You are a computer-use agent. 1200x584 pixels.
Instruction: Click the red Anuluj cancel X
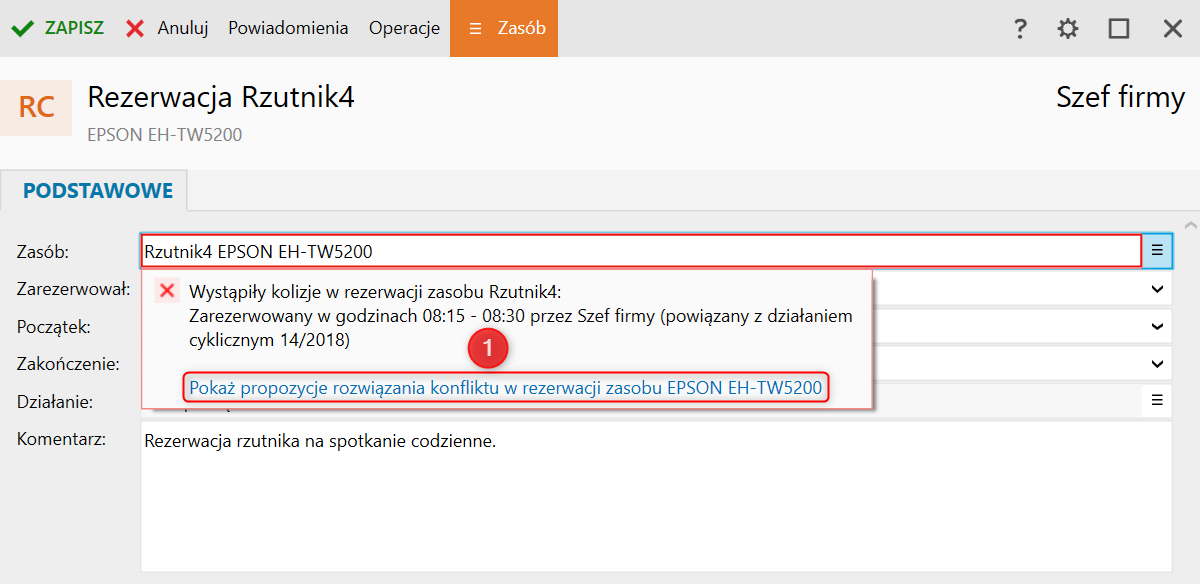coord(135,28)
